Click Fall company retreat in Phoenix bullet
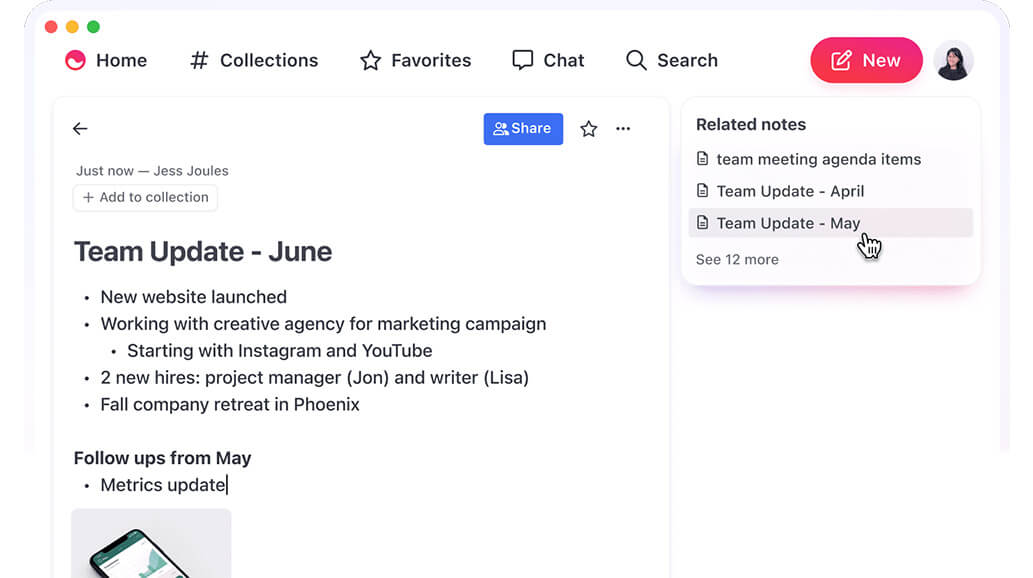Image resolution: width=1033 pixels, height=578 pixels. click(230, 404)
